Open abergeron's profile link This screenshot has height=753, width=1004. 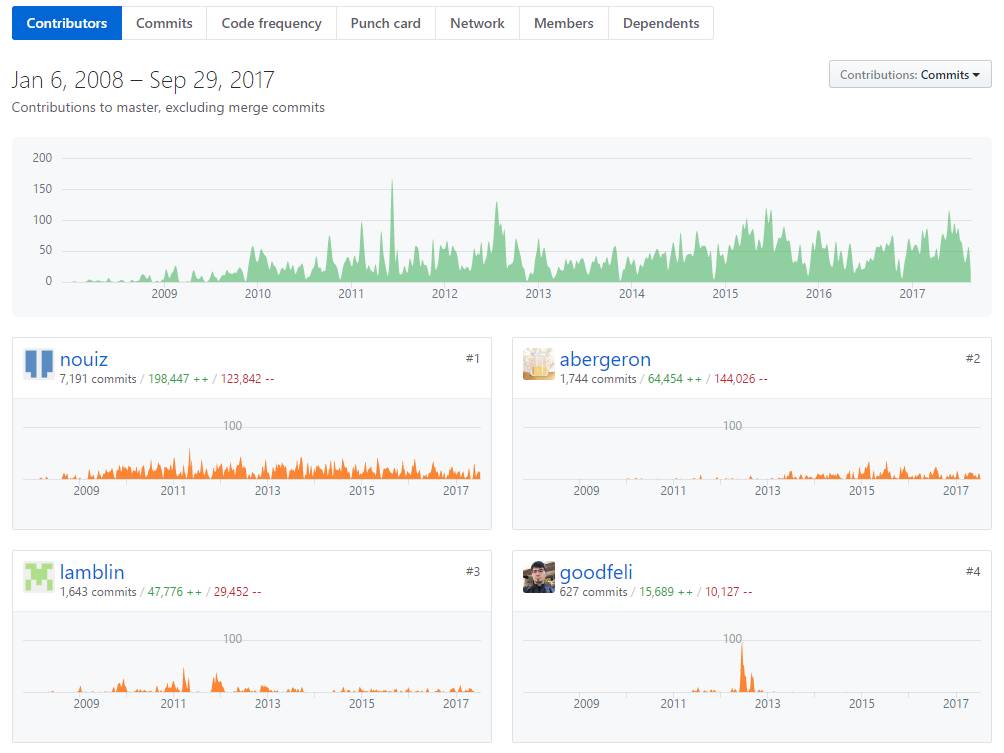(605, 359)
